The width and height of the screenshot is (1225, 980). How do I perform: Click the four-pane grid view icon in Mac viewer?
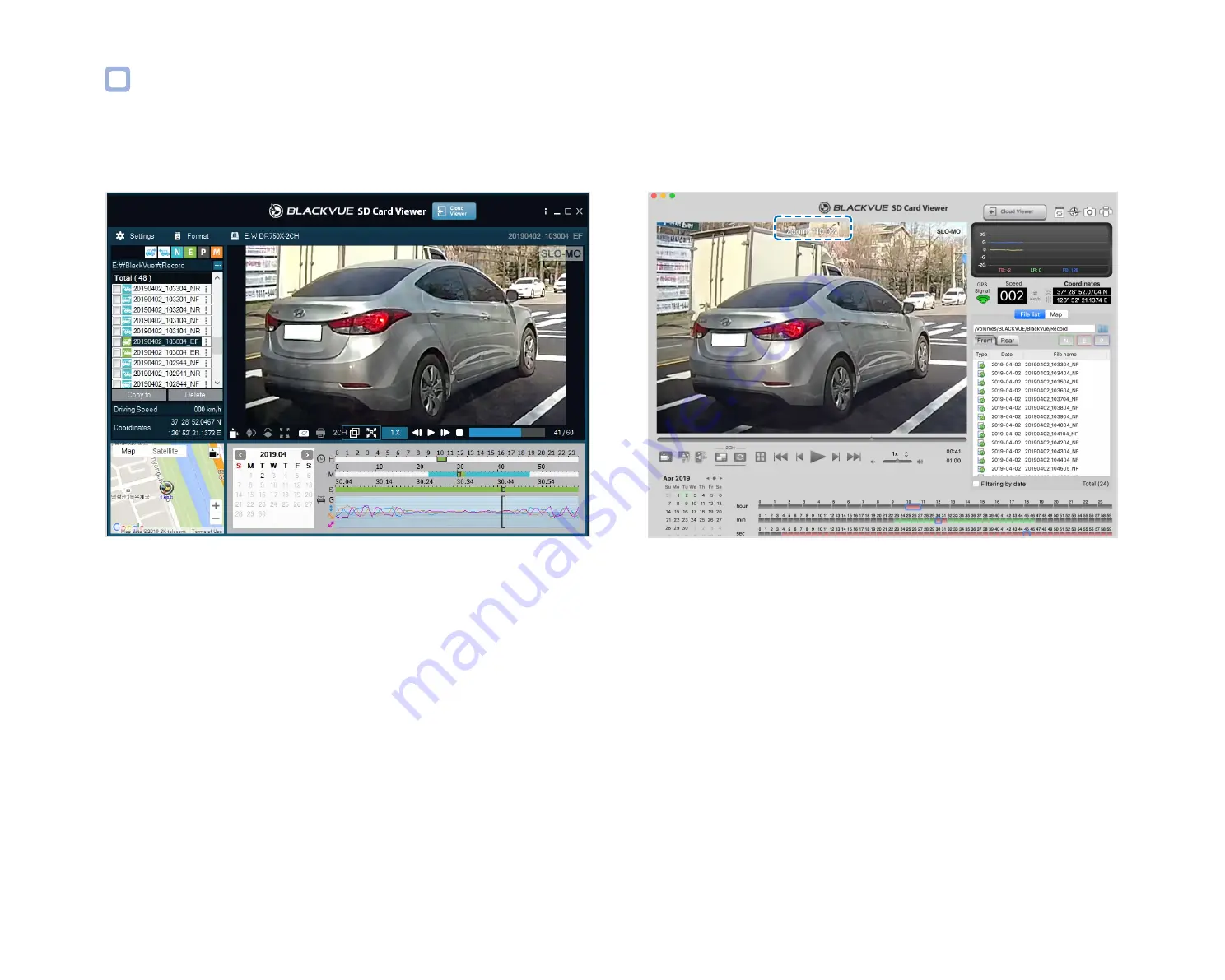761,457
